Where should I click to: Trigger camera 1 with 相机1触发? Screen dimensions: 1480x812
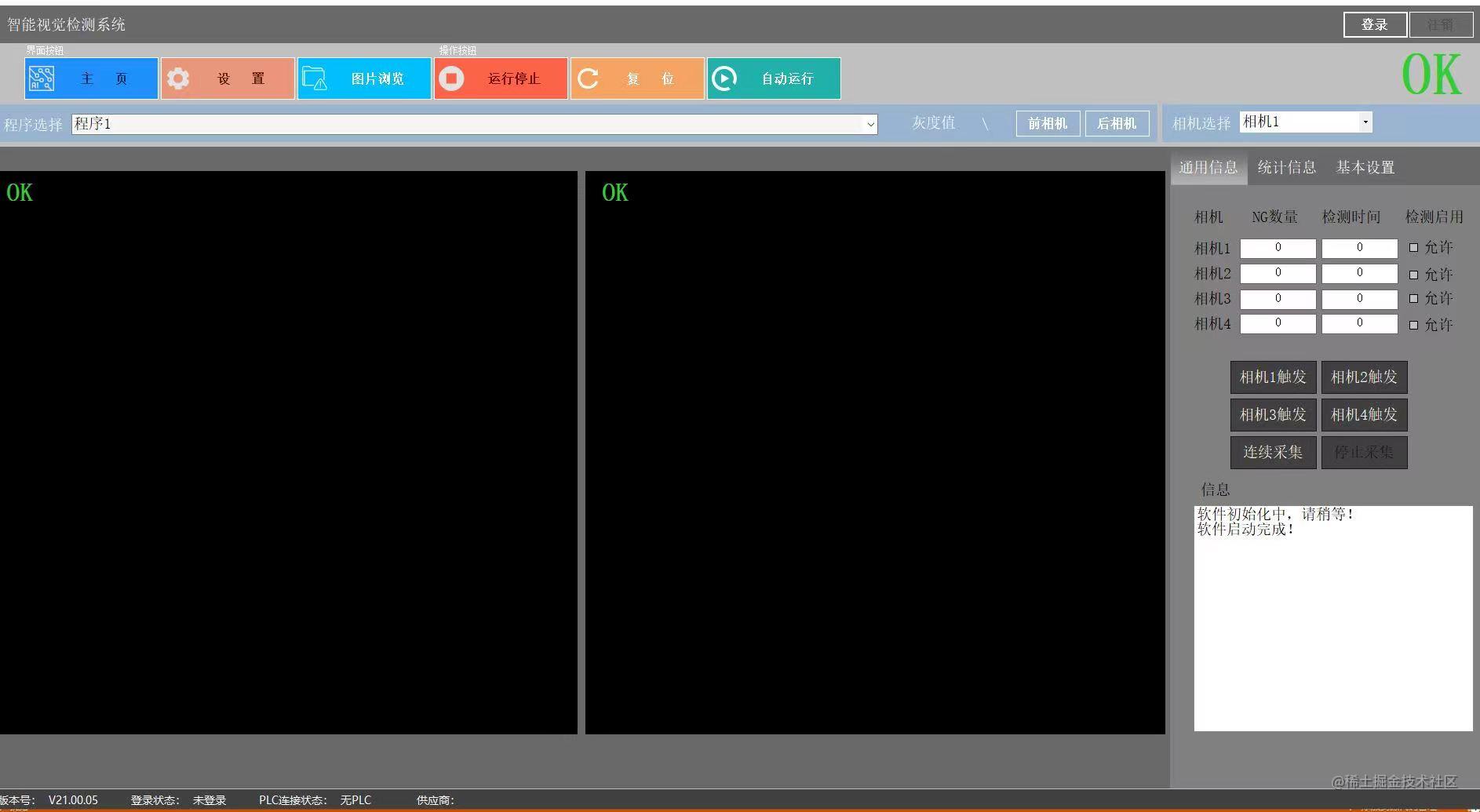[1273, 377]
